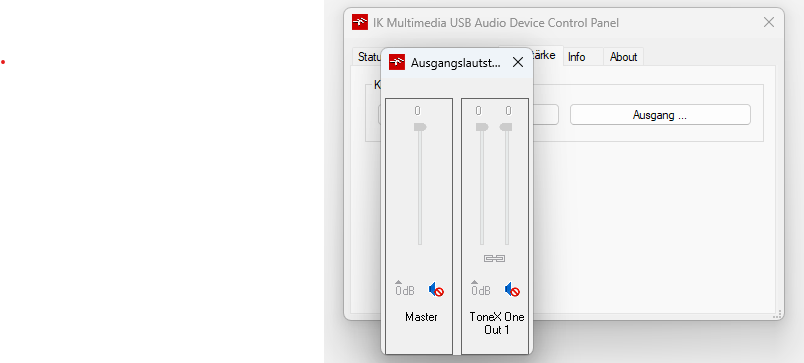The image size is (804, 363).
Task: Click the IK logo in the Ausgangslautstärke popup title
Action: click(397, 63)
